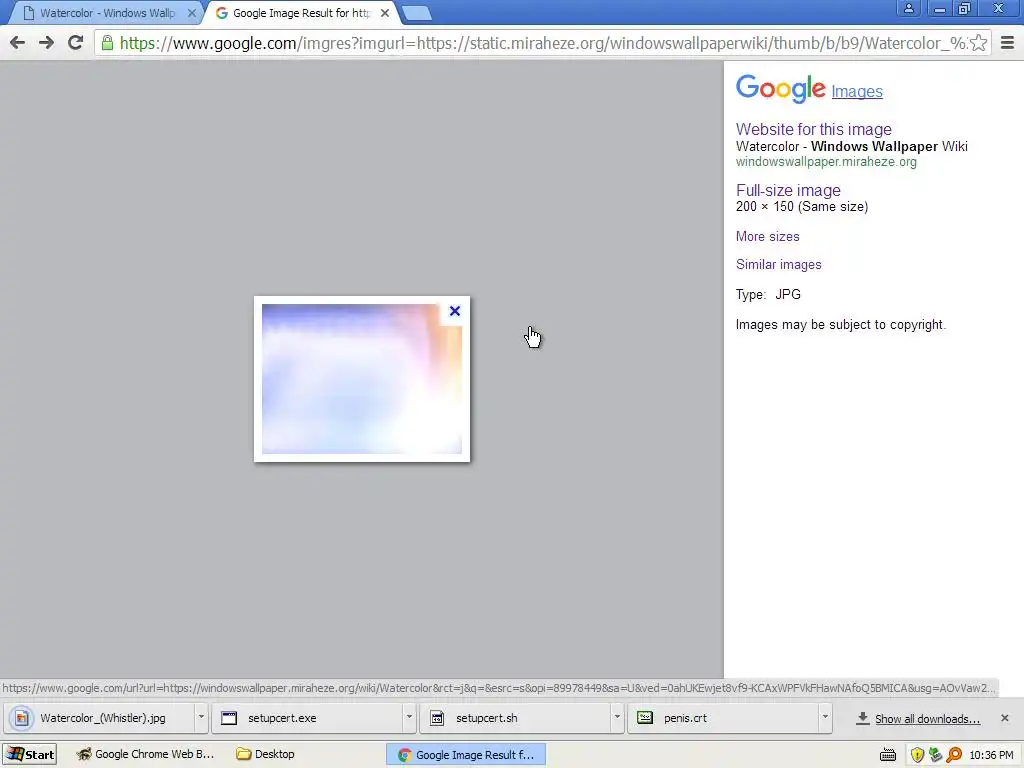Select the Google Image Result tab
Screen dimensions: 1024x768
(302, 13)
